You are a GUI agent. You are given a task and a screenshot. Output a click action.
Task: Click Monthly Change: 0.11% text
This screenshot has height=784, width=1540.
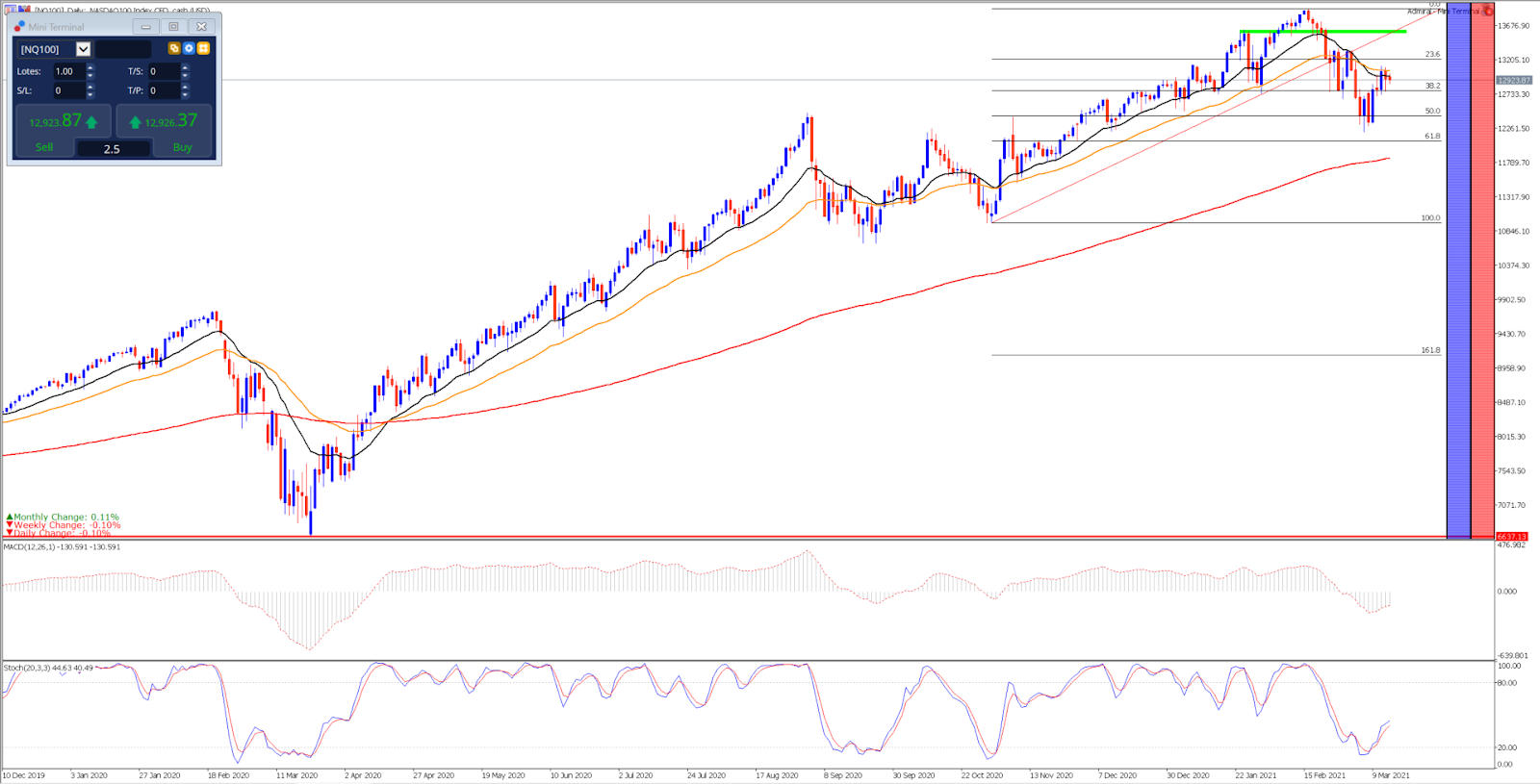pos(66,517)
